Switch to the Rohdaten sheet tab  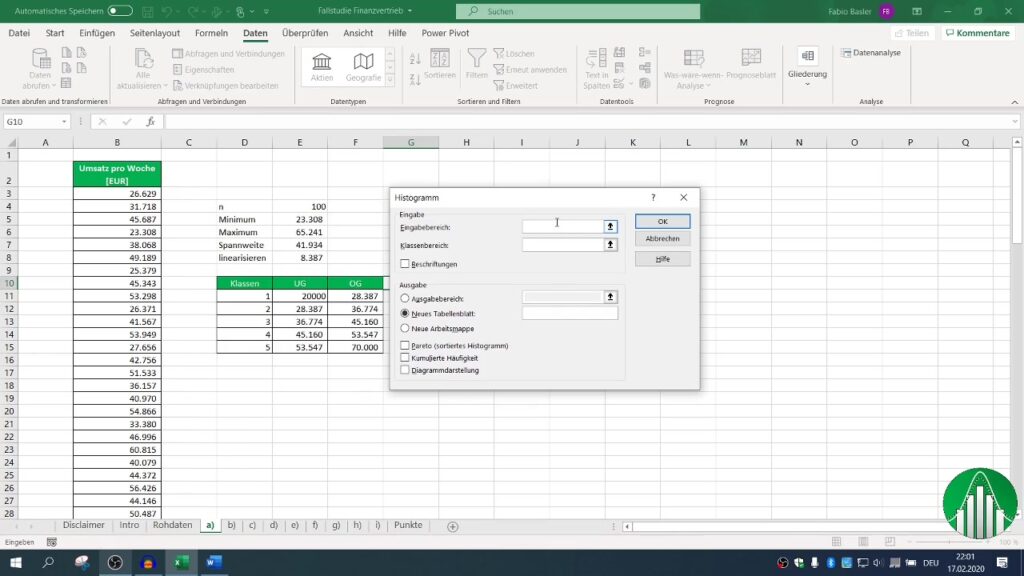[x=172, y=525]
